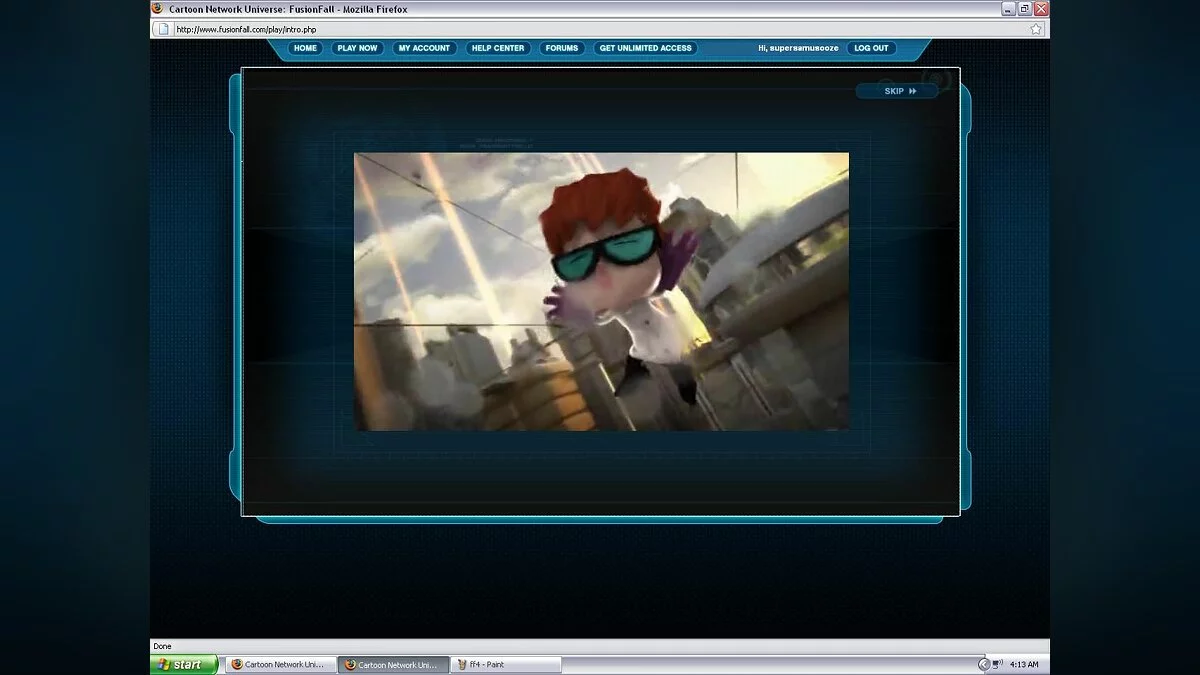Switch to ff4 - Paint in taskbar
1200x675 pixels.
[x=506, y=664]
